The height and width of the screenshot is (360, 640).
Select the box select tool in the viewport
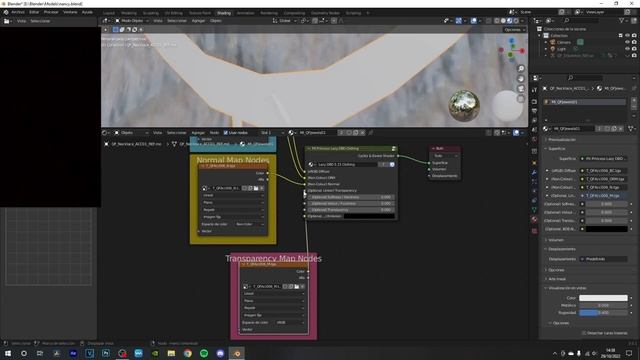coord(116,30)
